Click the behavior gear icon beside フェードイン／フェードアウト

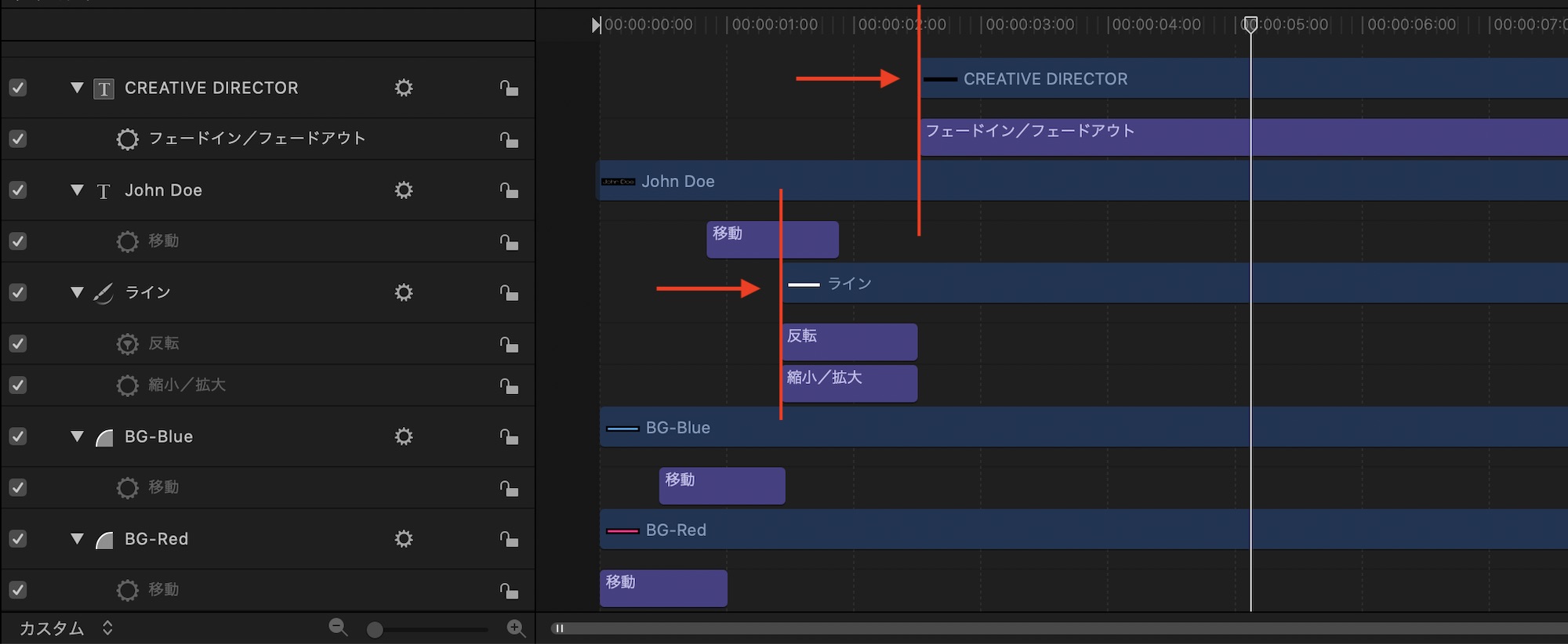[x=127, y=139]
